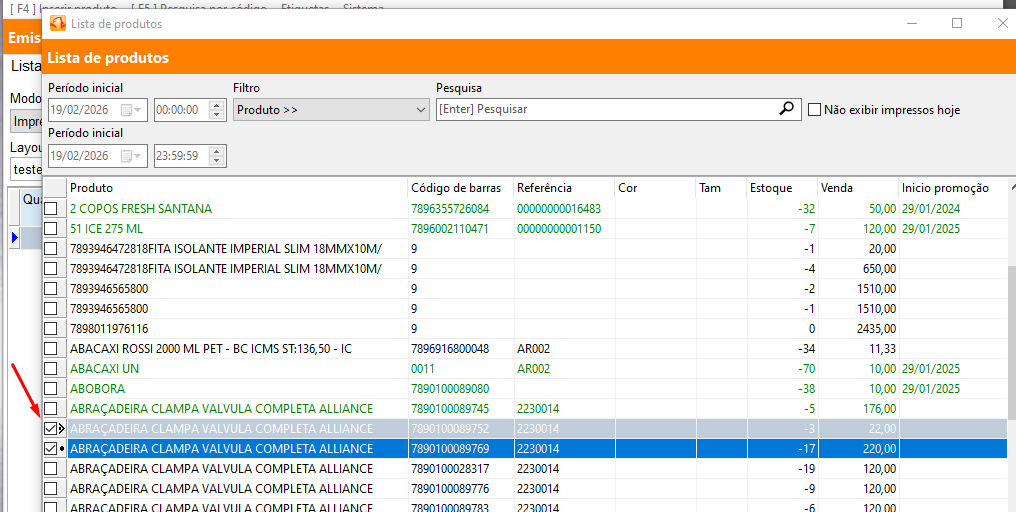Select the ABACAXI UN product row
1016x512 pixels.
[230, 369]
